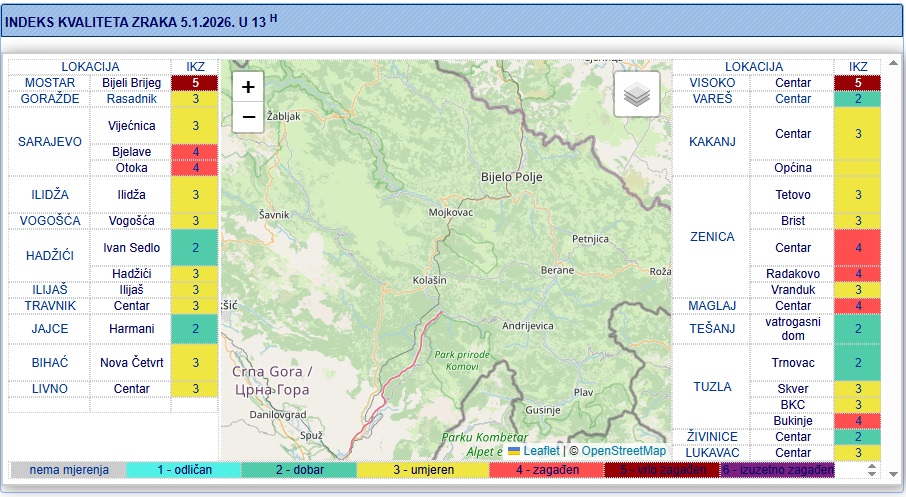Click the '3 - umjeren' legend swatch
The image size is (906, 497).
pos(423,470)
